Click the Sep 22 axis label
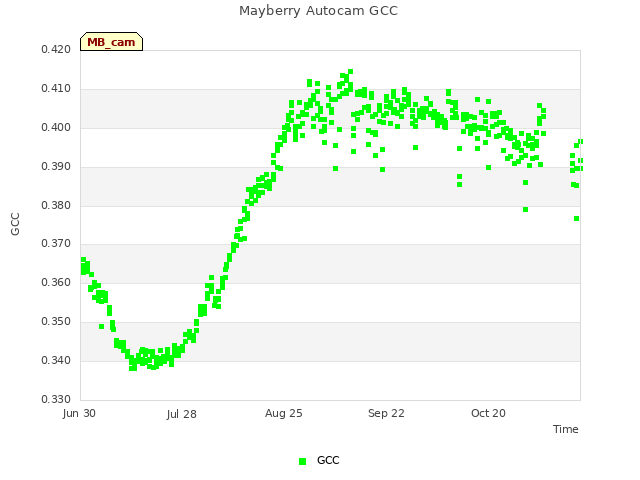The image size is (640, 480). pyautogui.click(x=386, y=413)
